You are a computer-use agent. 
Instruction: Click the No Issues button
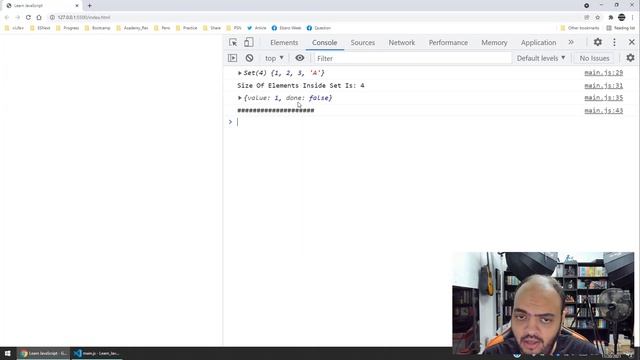coord(594,58)
